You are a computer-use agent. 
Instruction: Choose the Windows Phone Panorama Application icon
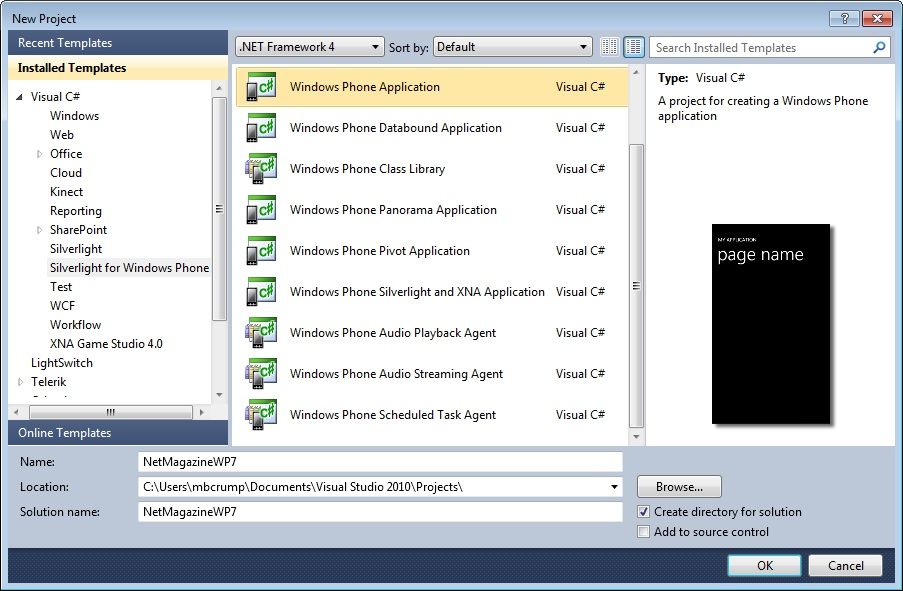[261, 210]
